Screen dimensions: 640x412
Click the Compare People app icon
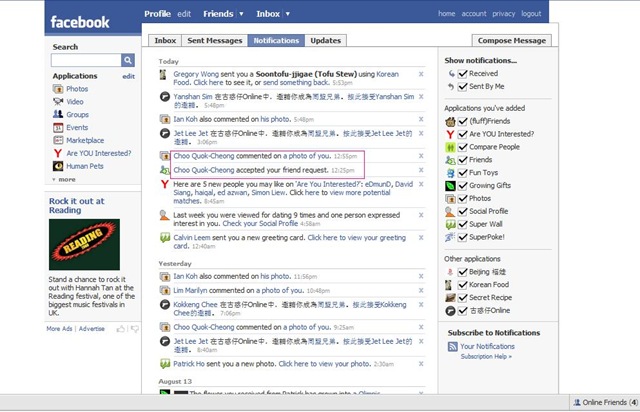[450, 147]
